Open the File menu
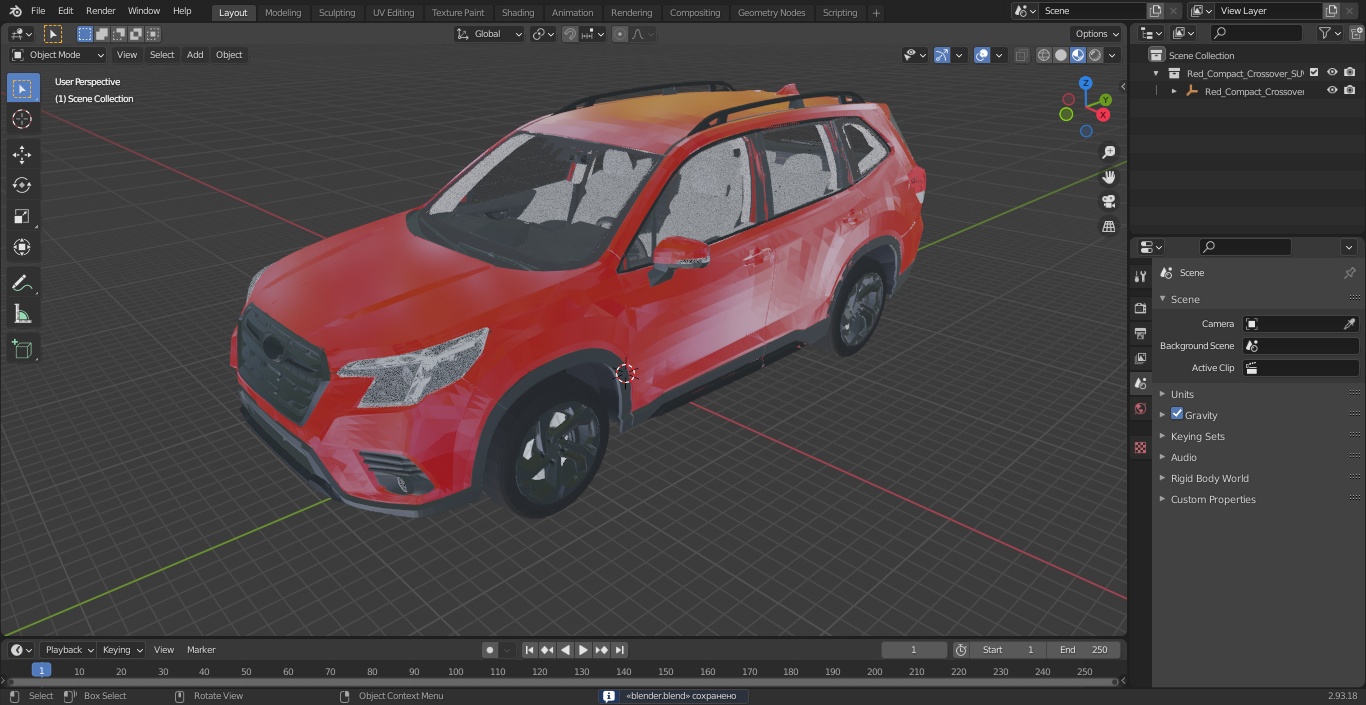Viewport: 1366px width, 705px height. [38, 11]
